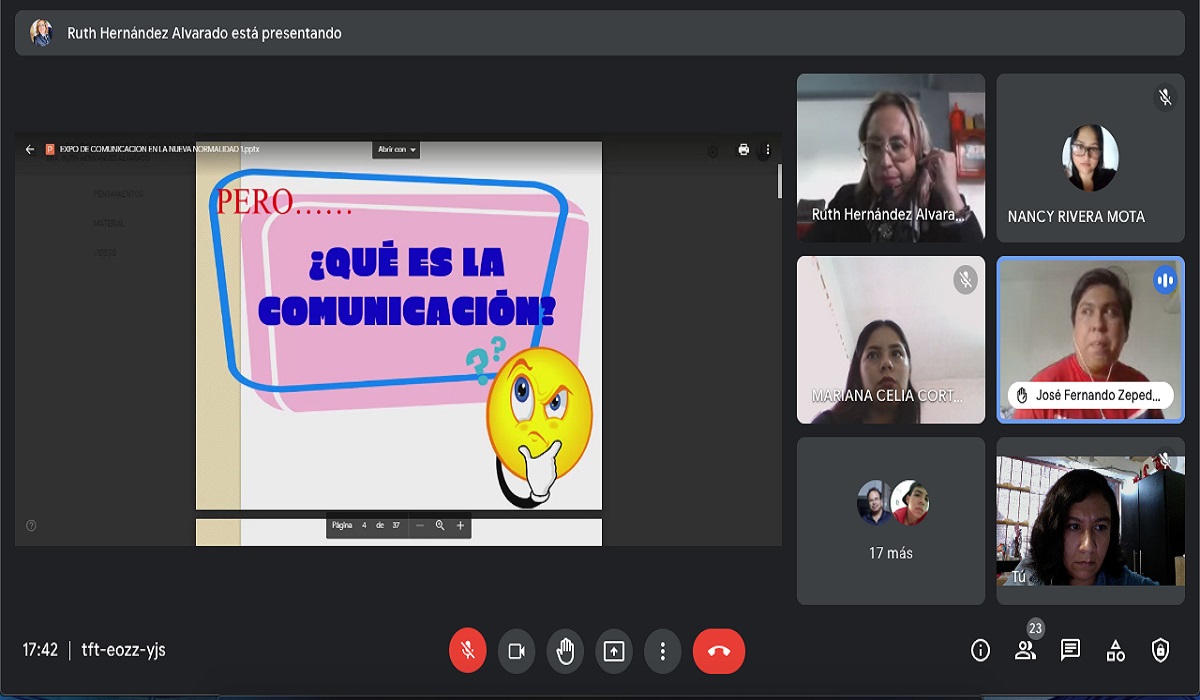This screenshot has width=1200, height=700.
Task: Click the Present now screen share icon
Action: pyautogui.click(x=614, y=651)
